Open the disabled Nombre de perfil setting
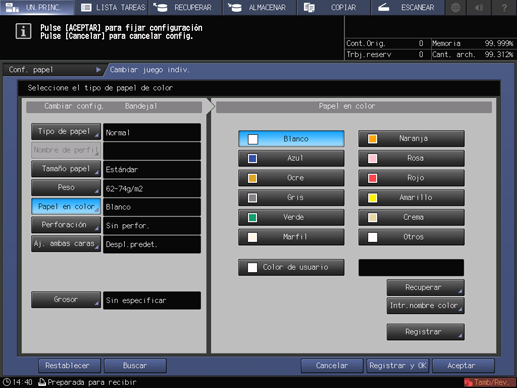Viewport: 517px width, 388px height. pos(66,150)
